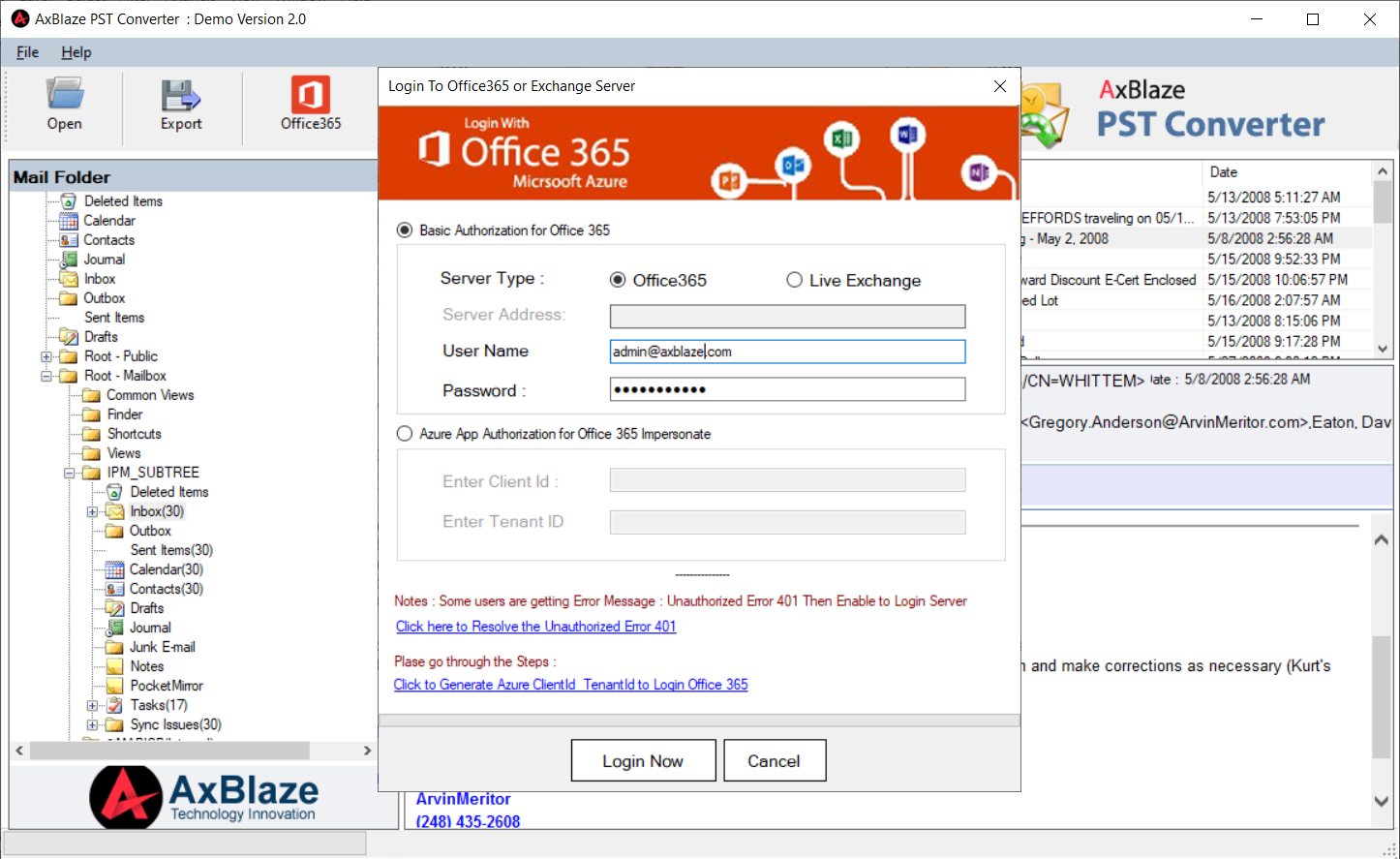Click the Junk E-mail folder icon
Image resolution: width=1400 pixels, height=859 pixels.
click(x=115, y=647)
